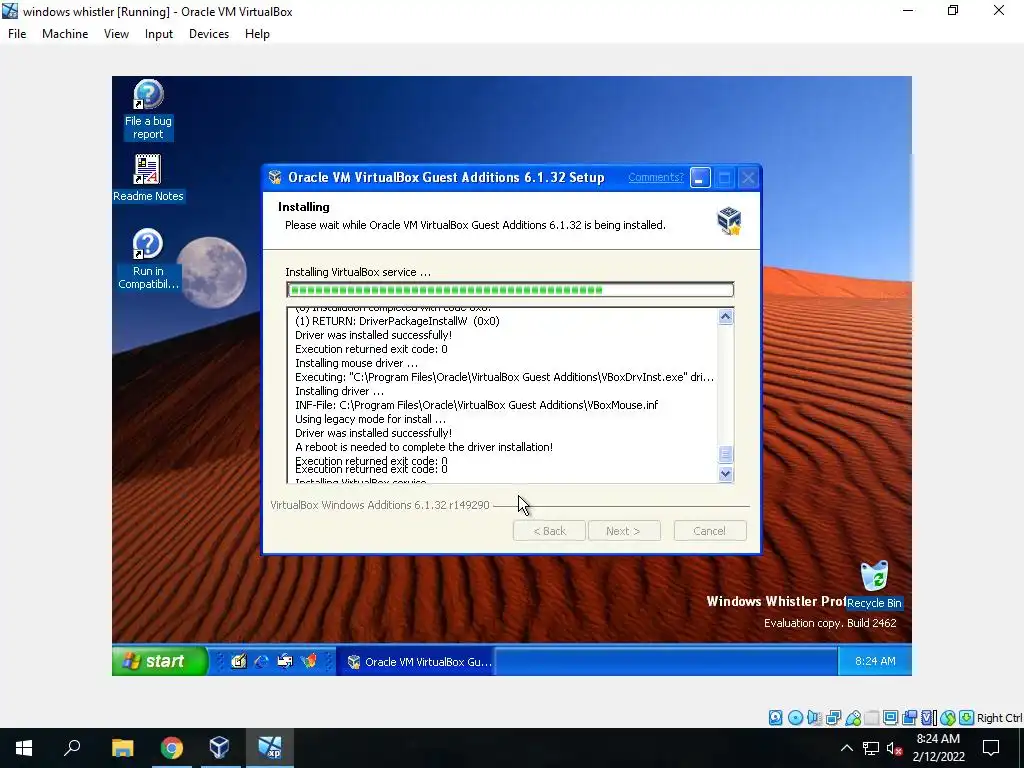Click the host taskbar search icon
The image size is (1024, 768).
(x=72, y=748)
